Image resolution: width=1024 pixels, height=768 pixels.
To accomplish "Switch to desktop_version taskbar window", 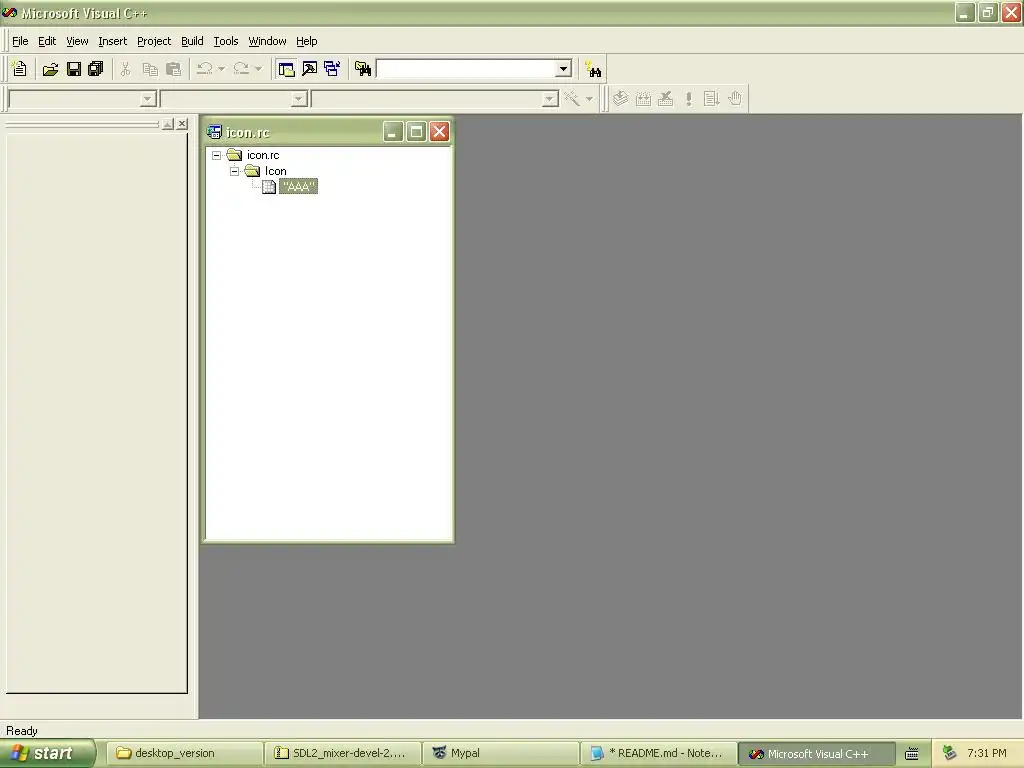I will coord(185,753).
